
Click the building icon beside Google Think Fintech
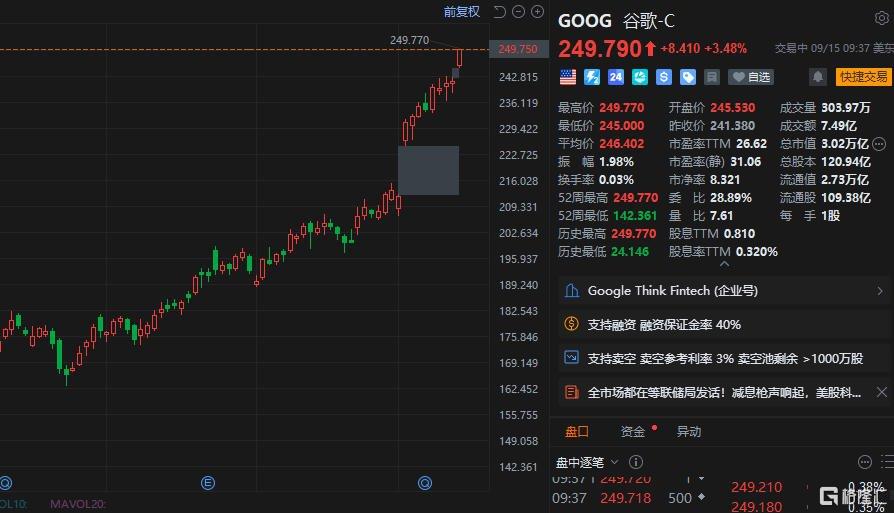tap(571, 291)
